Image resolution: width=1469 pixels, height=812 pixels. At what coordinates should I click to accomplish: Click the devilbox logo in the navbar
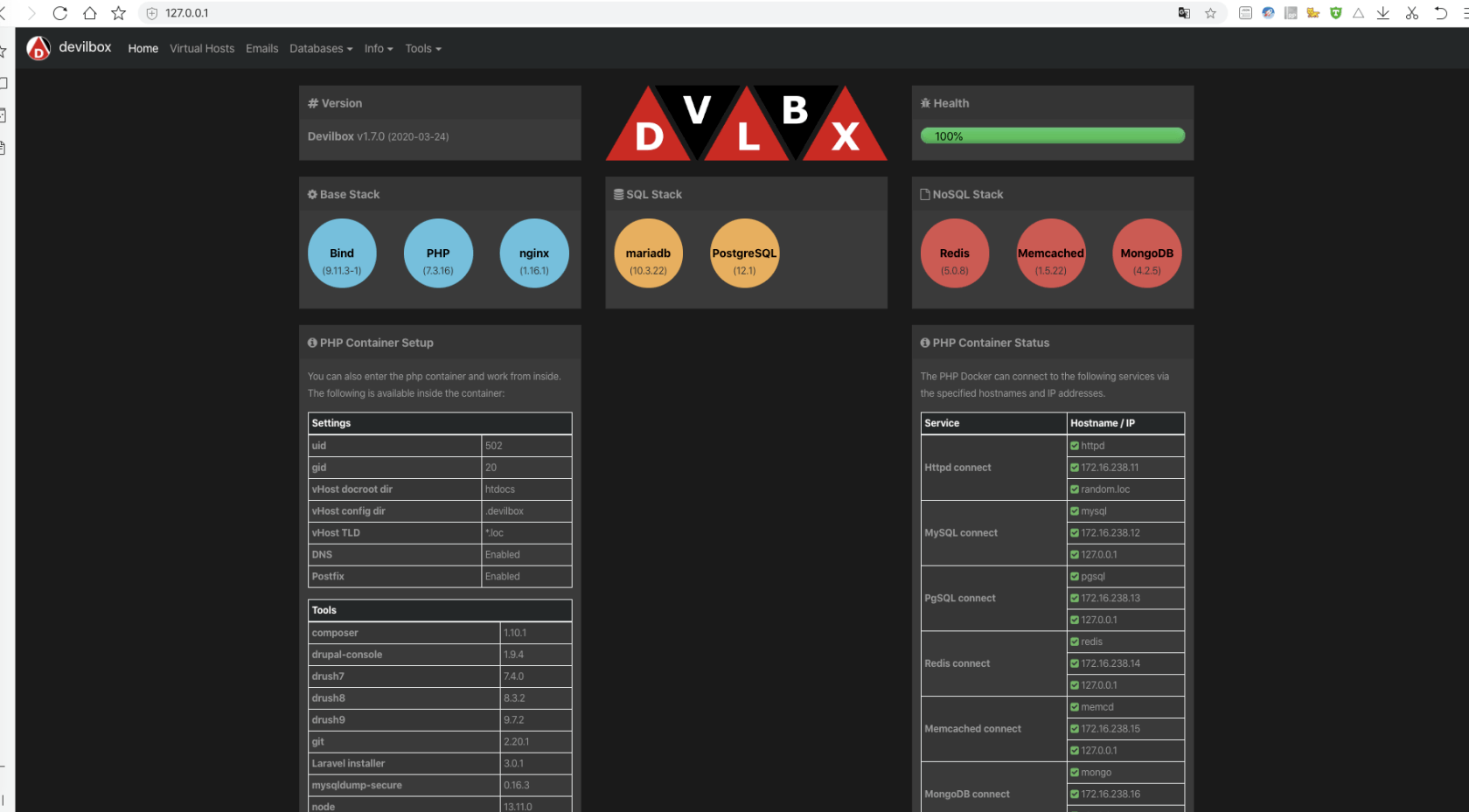(x=38, y=48)
